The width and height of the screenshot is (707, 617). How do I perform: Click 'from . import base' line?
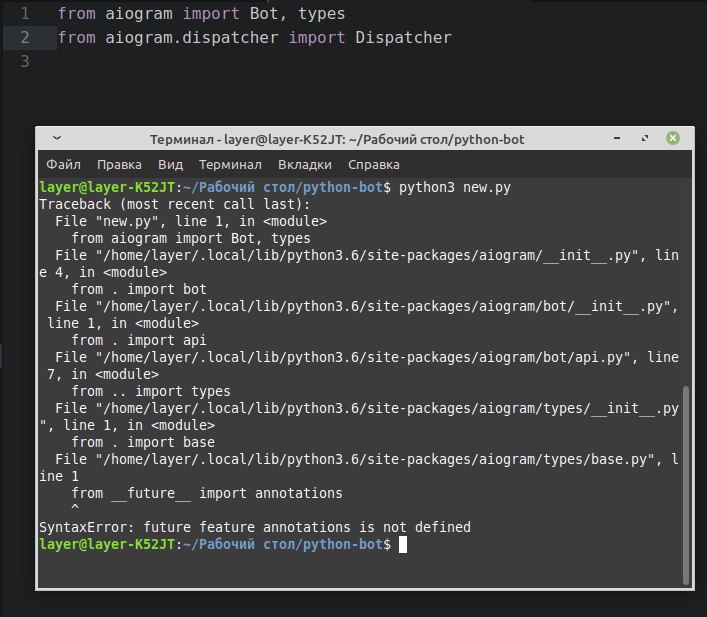[x=143, y=442]
